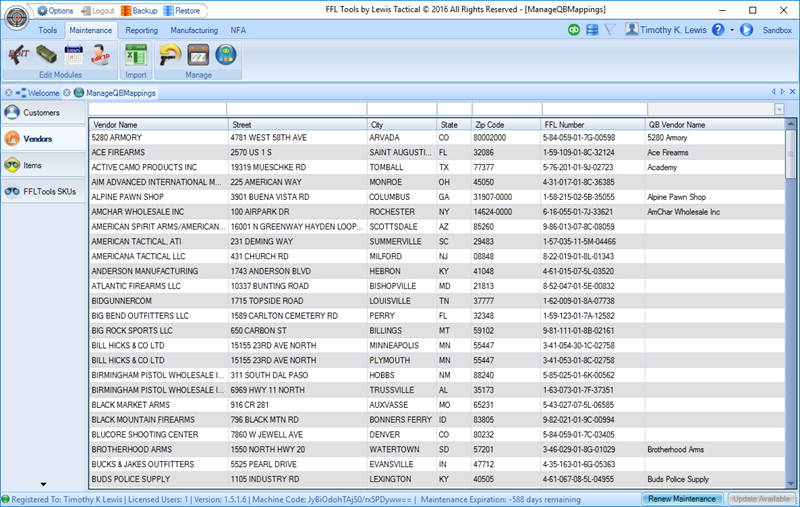
Task: Show next document tab using right arrow
Action: pos(782,92)
